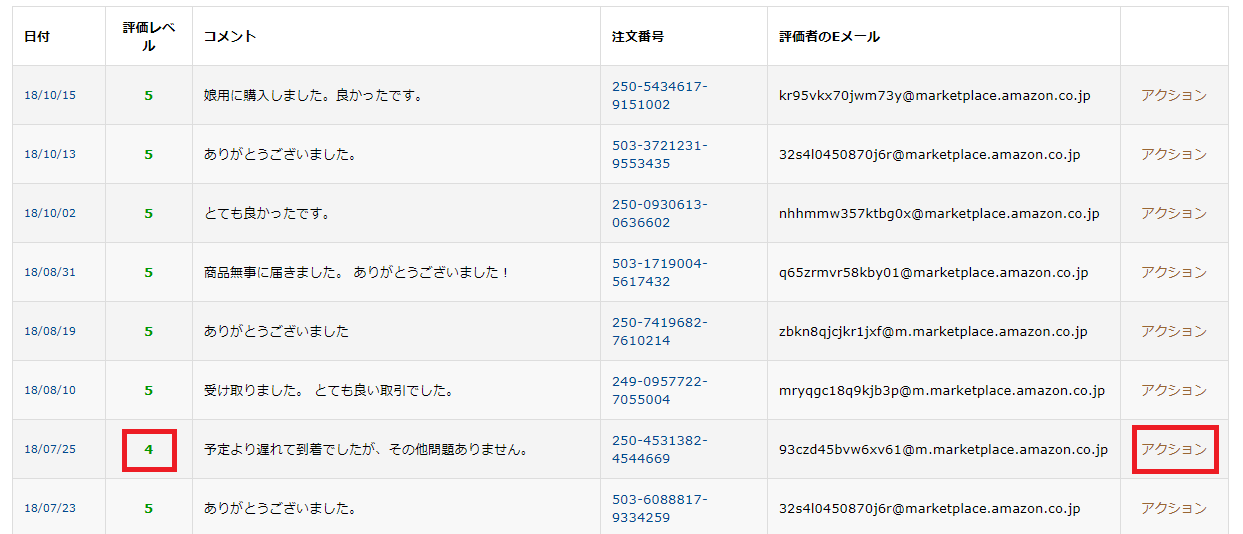This screenshot has height=534, width=1243.
Task: Open アクション menu for the 18/10/13 feedback
Action: tap(1174, 155)
